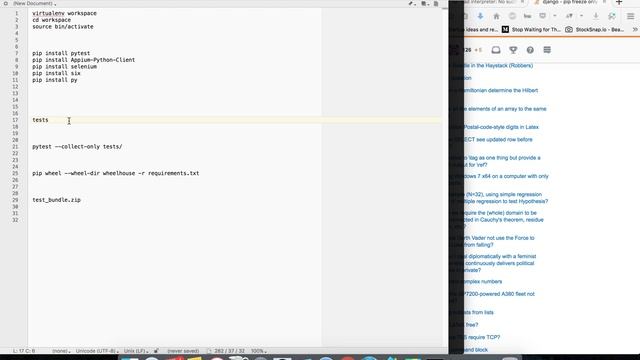Viewport: 640px width, 360px height.
Task: Open dropdown arrow before gray downloads arrow
Action: 581,16
